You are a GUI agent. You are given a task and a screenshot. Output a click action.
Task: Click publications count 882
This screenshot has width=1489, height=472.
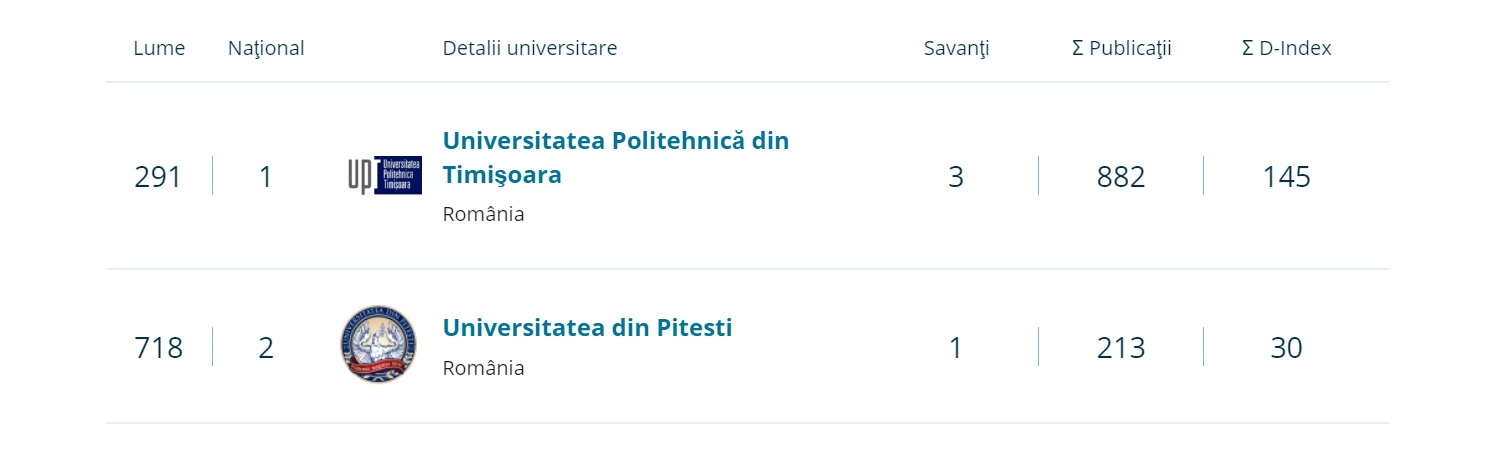coord(1120,177)
